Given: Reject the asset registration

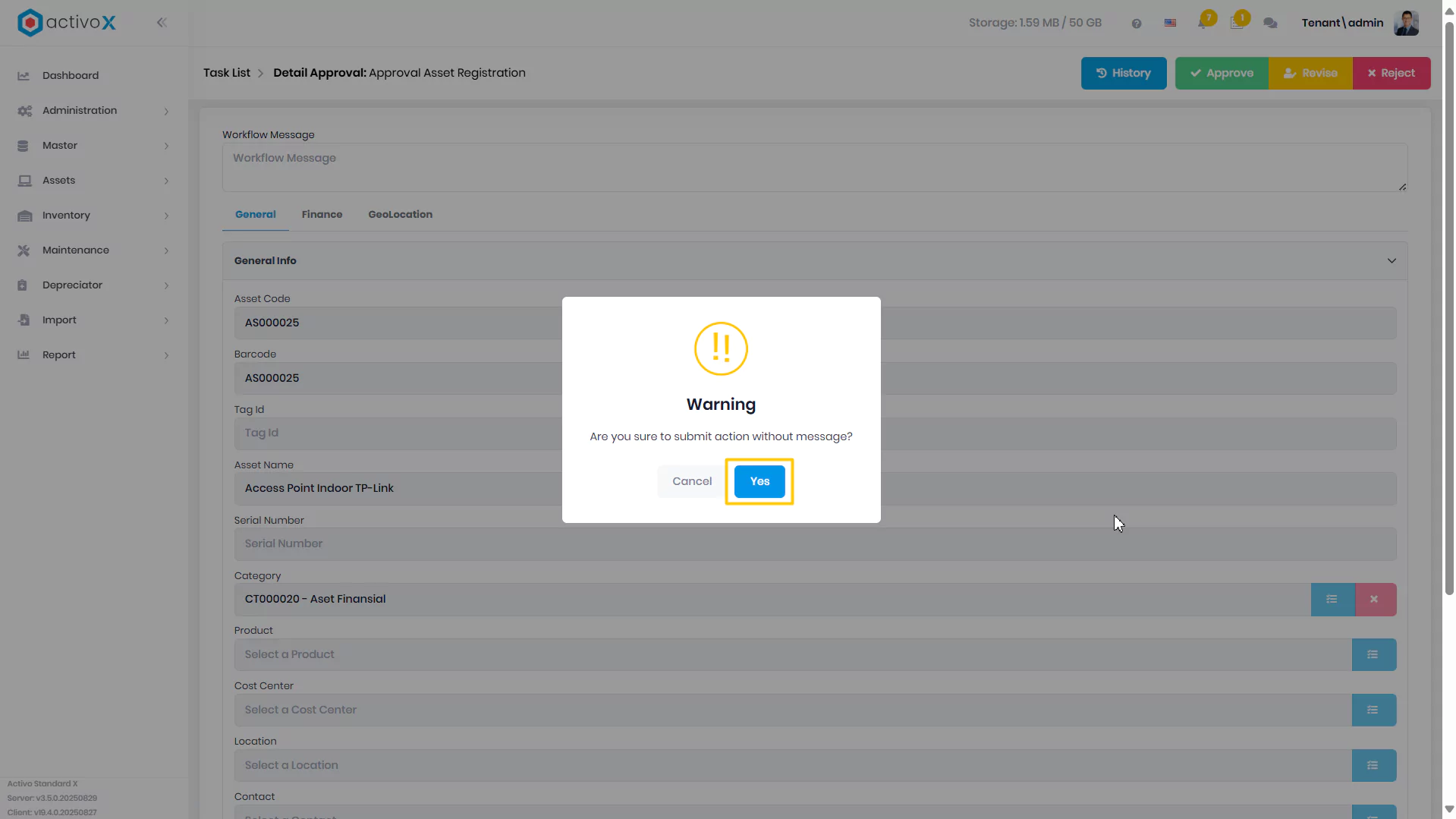Looking at the screenshot, I should 1392,74.
